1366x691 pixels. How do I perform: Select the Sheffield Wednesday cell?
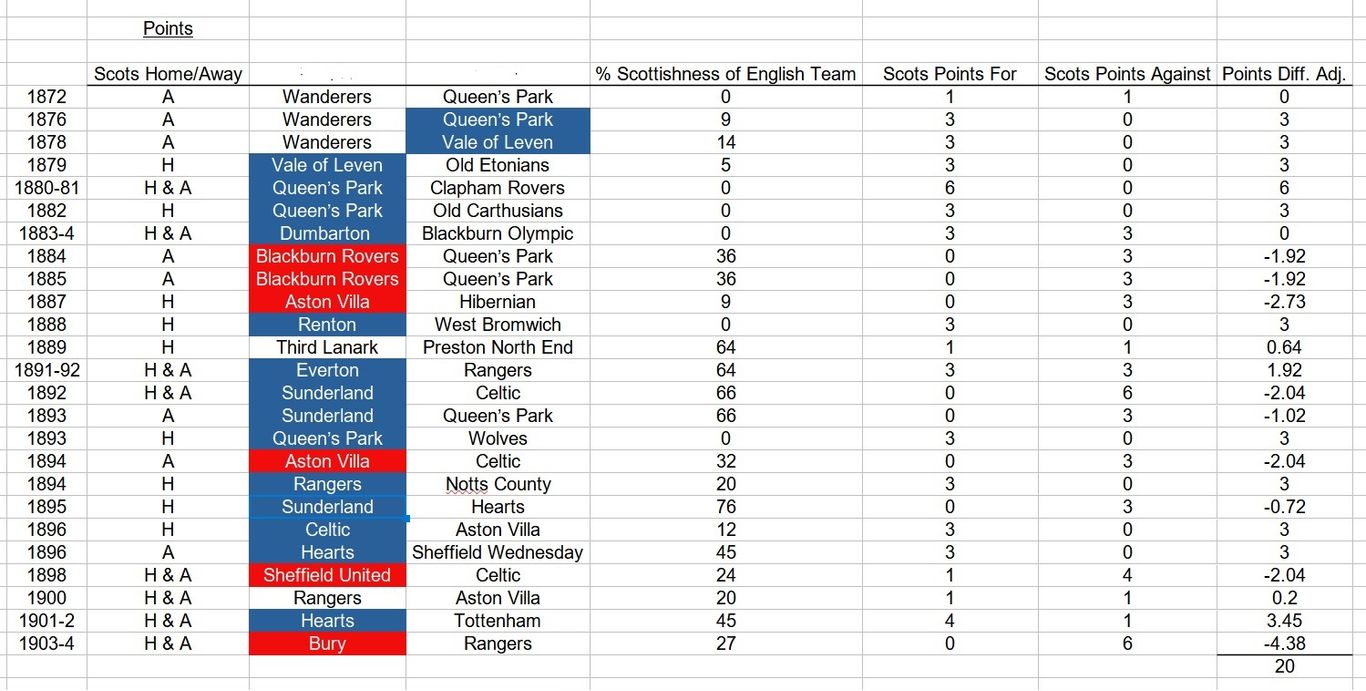pos(498,552)
